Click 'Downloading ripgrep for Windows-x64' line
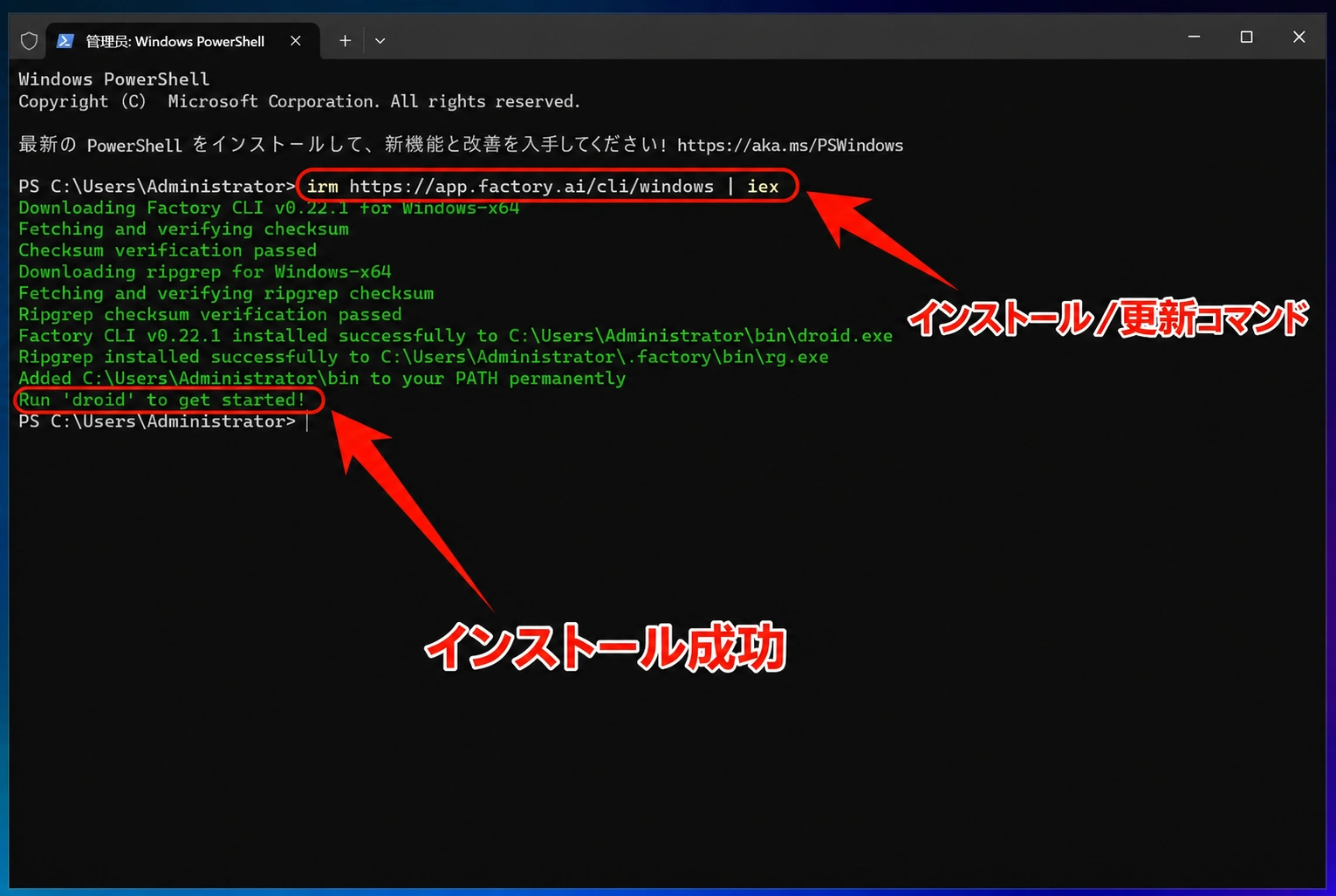 tap(205, 271)
